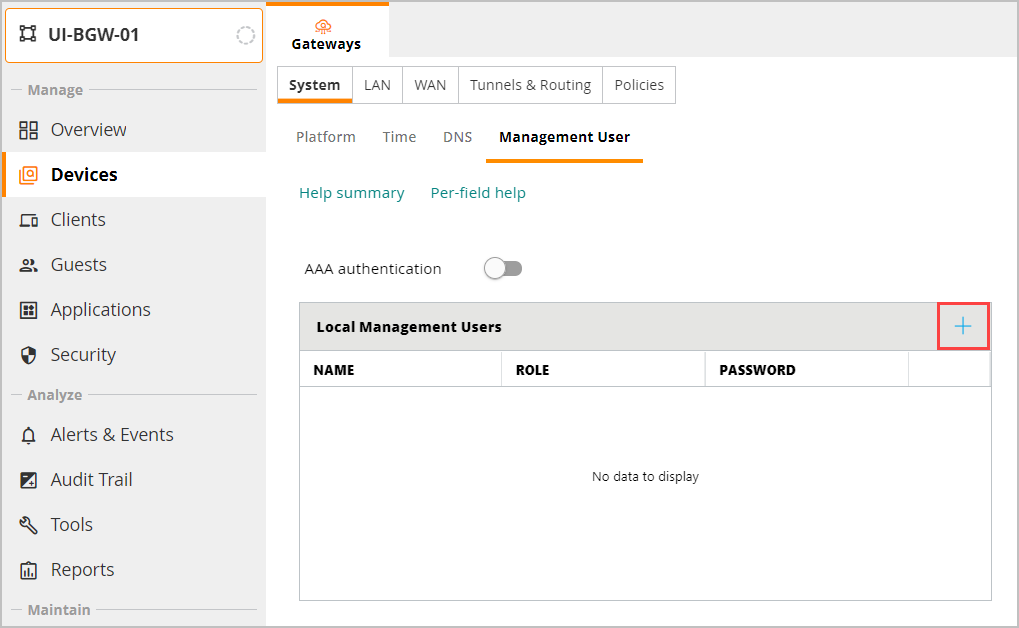Image resolution: width=1019 pixels, height=628 pixels.
Task: Open the Tunnels & Routing tab
Action: pos(530,85)
